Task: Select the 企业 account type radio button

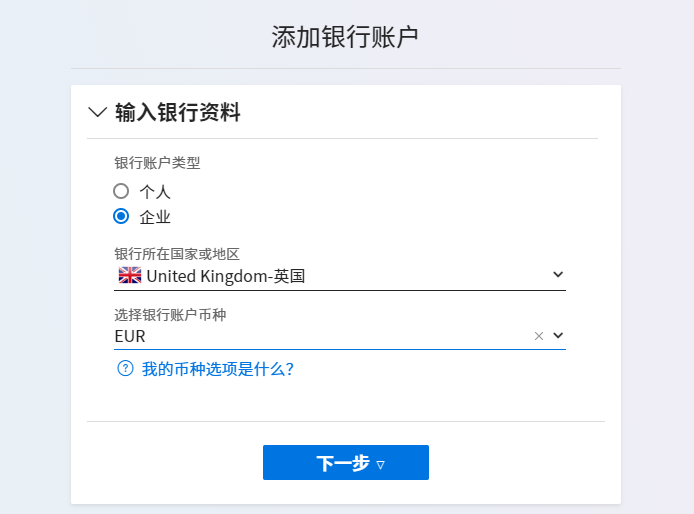Action: pyautogui.click(x=121, y=216)
